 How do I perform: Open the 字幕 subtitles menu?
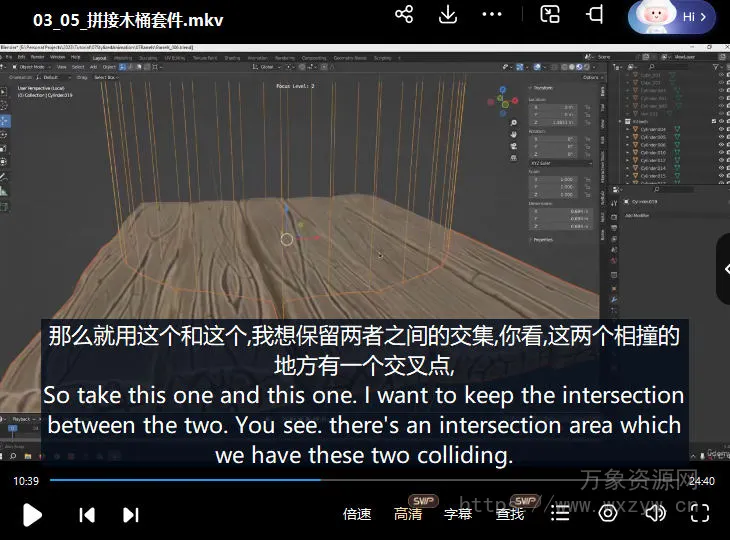(x=458, y=514)
